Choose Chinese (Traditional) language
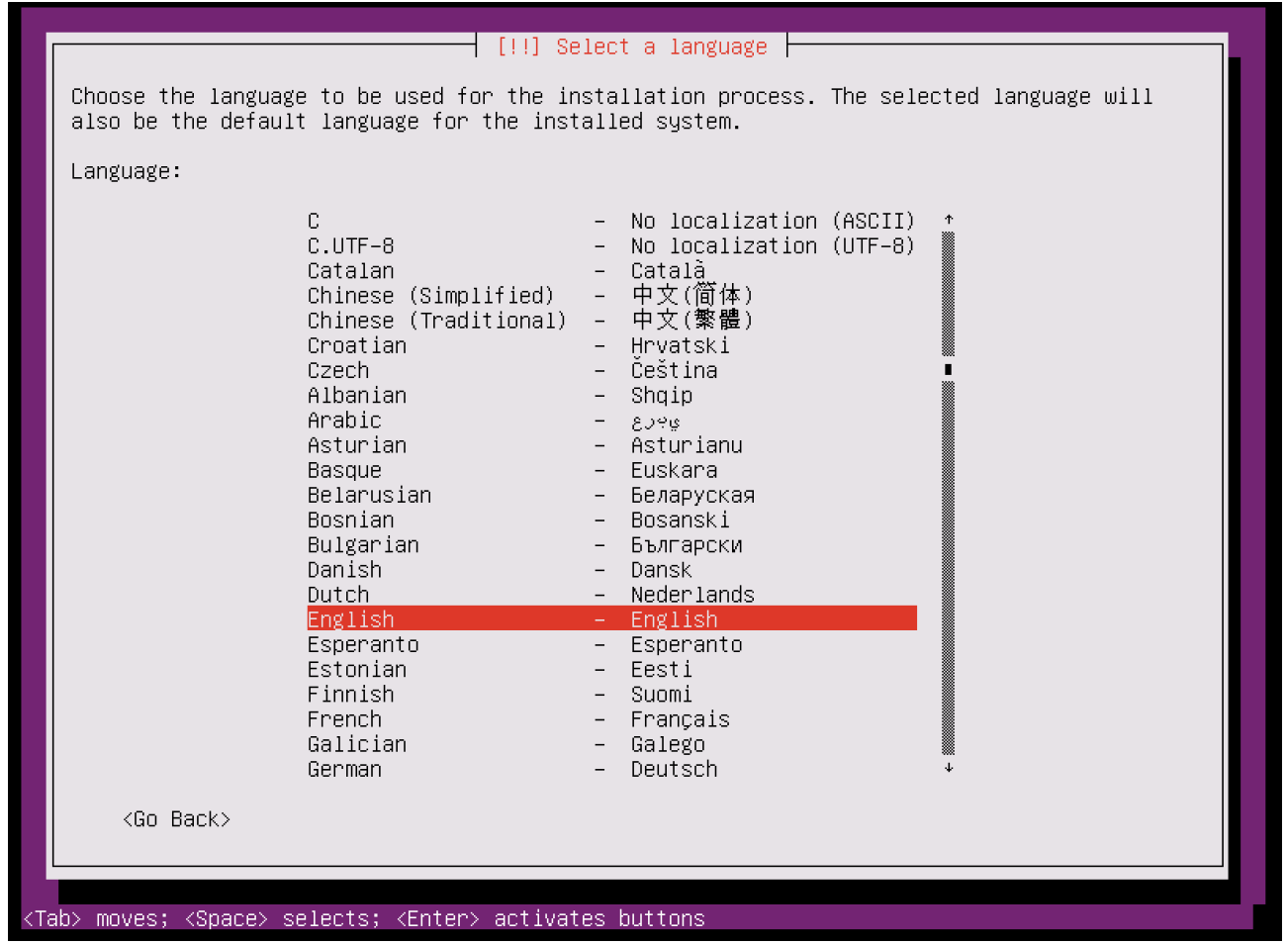This screenshot has width=1288, height=945. [x=611, y=321]
